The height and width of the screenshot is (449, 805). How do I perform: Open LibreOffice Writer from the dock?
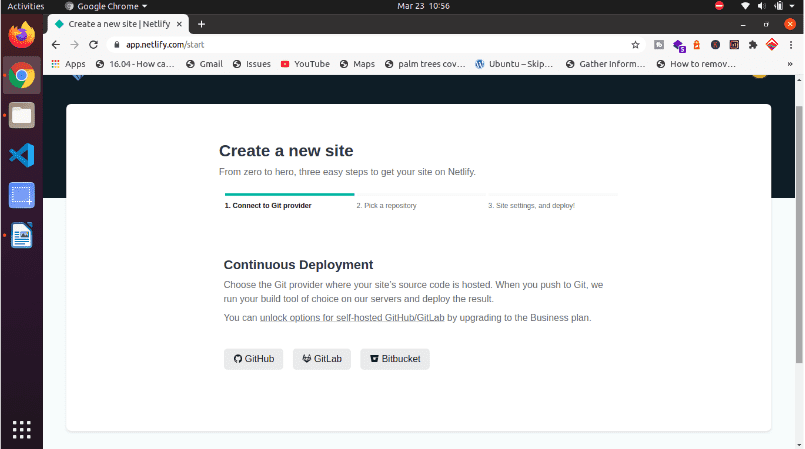point(21,235)
